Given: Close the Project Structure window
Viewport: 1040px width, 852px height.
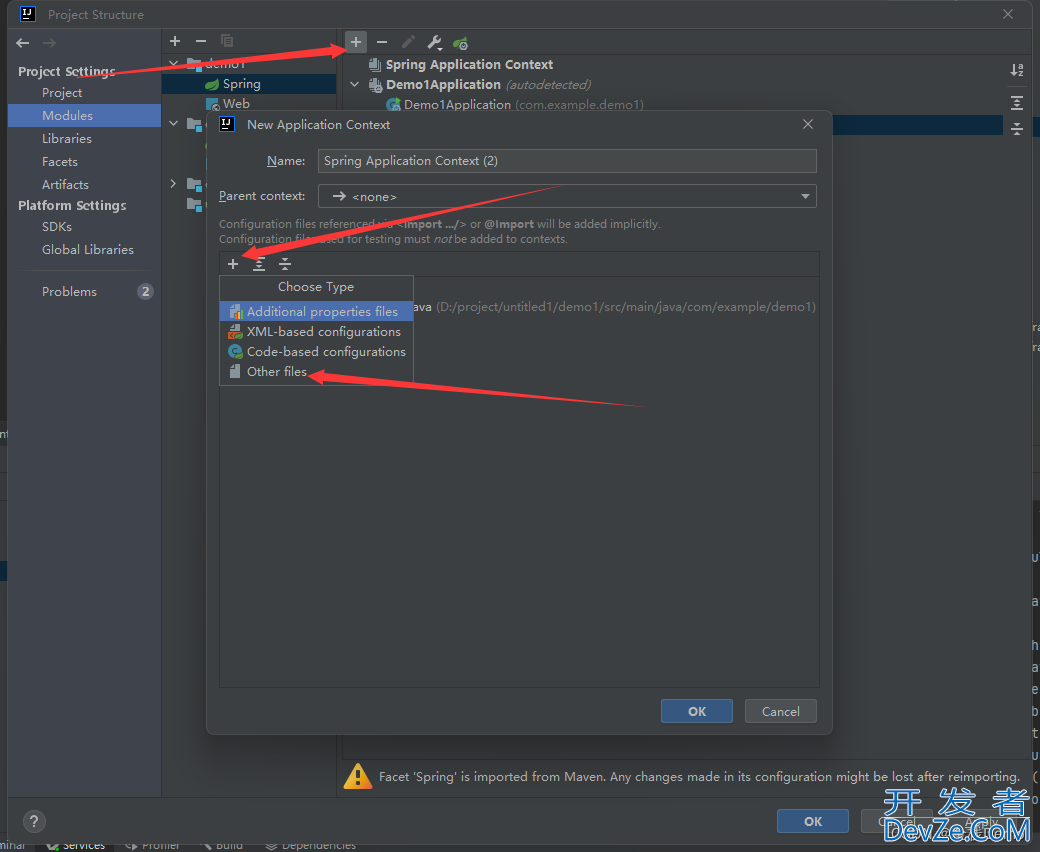Looking at the screenshot, I should click(x=1008, y=14).
